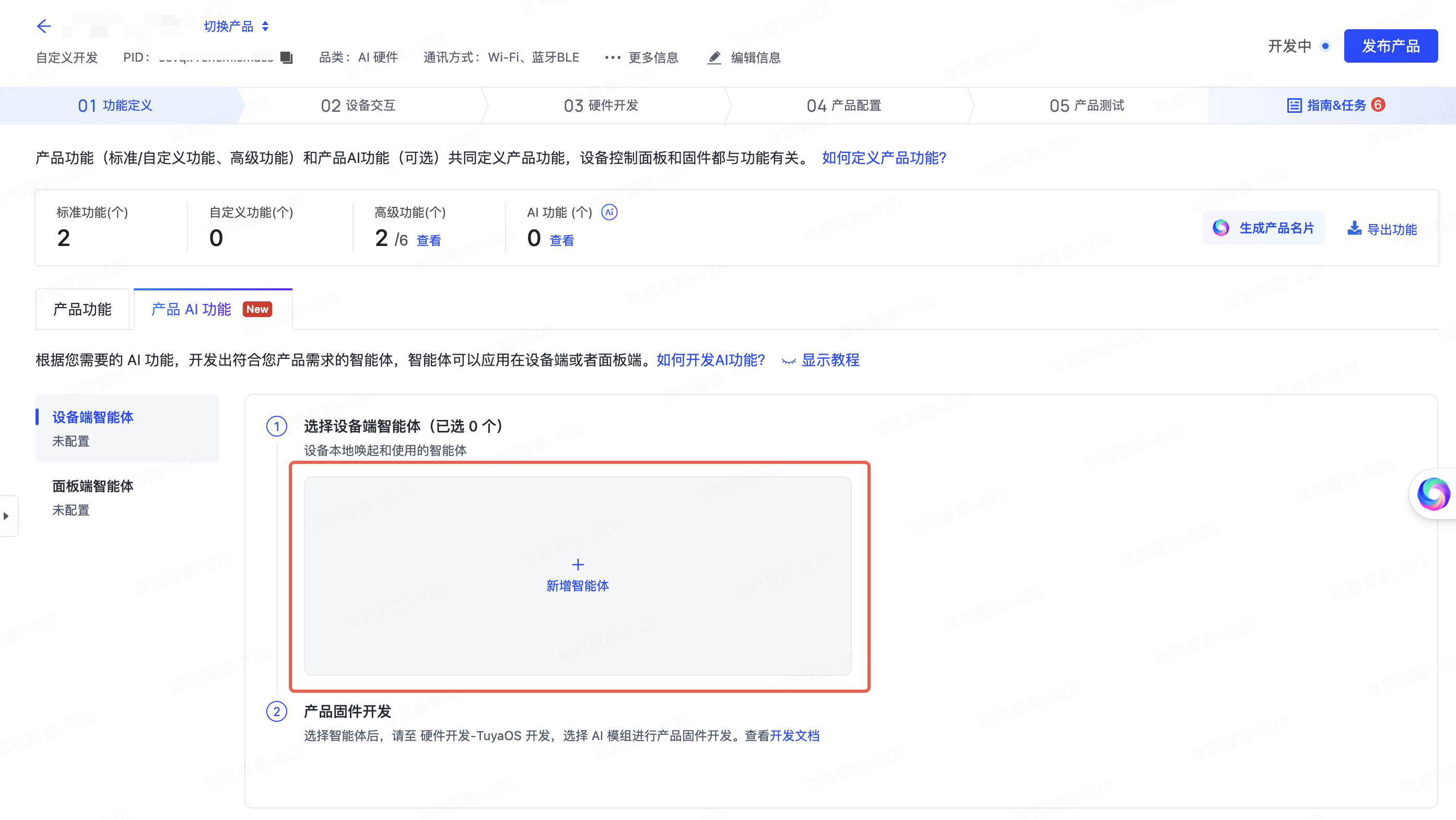Open the floating AI assistant icon

click(1433, 494)
